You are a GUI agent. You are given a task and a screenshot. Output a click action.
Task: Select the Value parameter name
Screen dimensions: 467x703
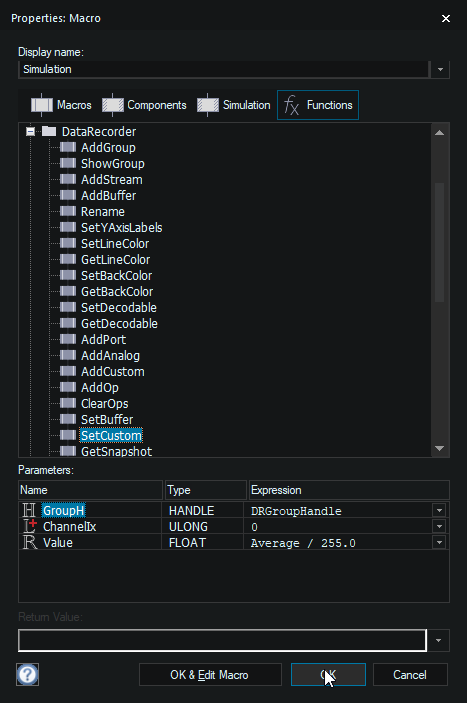click(x=58, y=542)
